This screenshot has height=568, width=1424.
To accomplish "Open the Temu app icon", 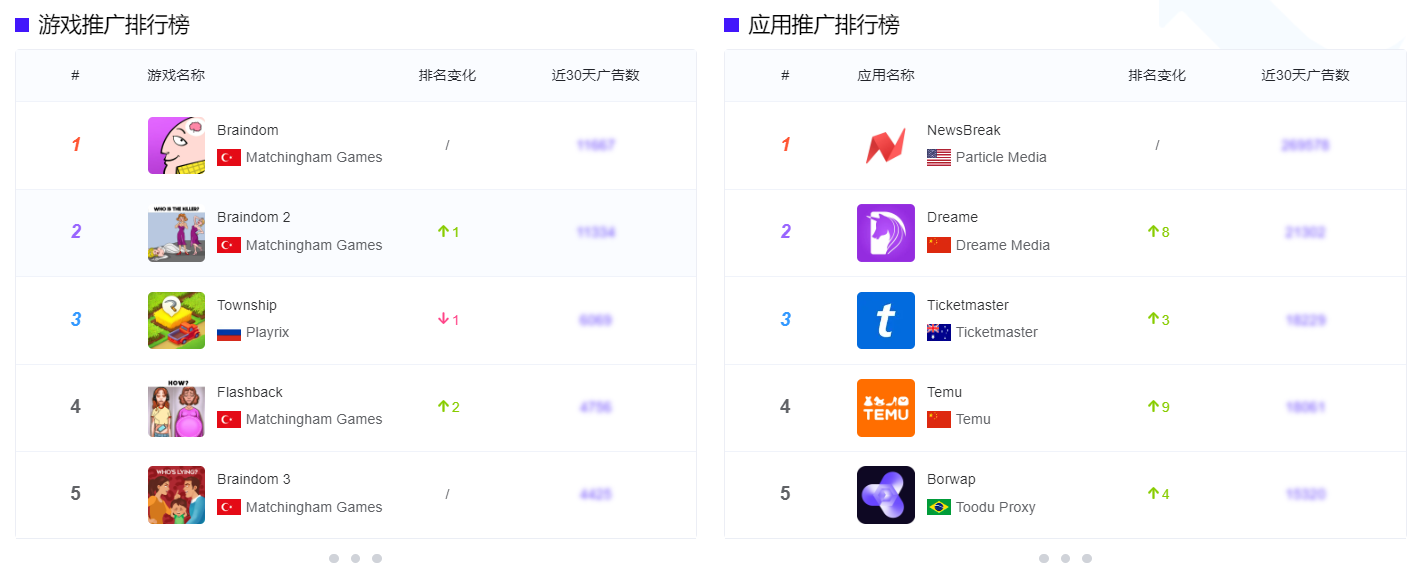I will [x=886, y=407].
